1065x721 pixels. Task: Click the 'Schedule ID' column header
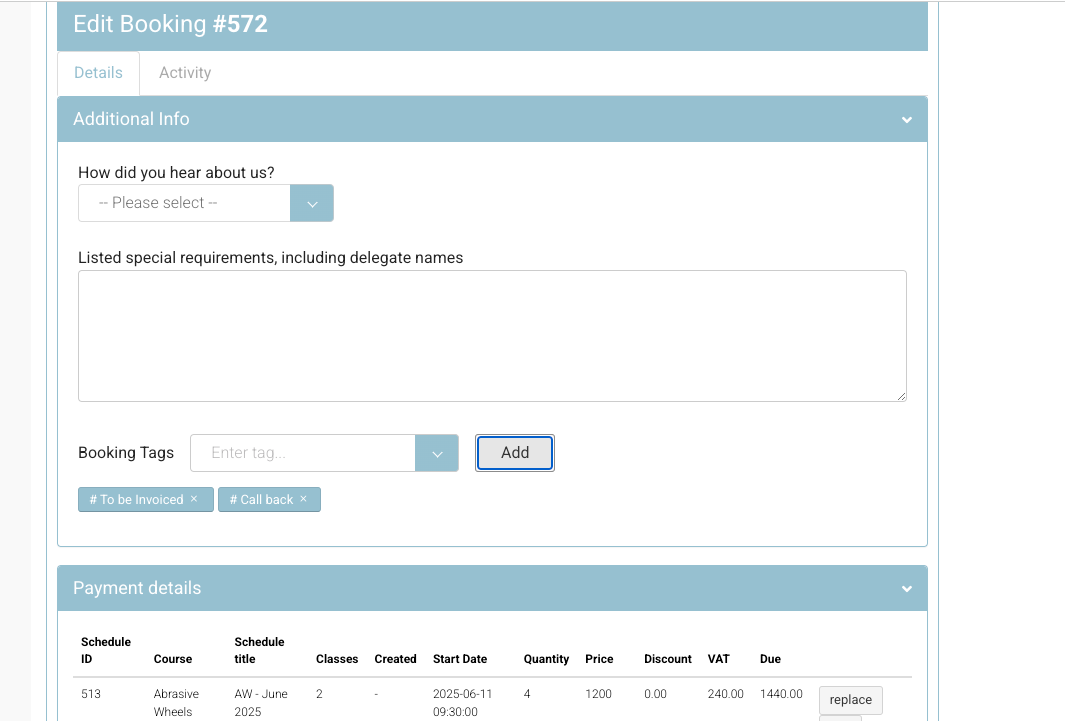click(x=106, y=650)
